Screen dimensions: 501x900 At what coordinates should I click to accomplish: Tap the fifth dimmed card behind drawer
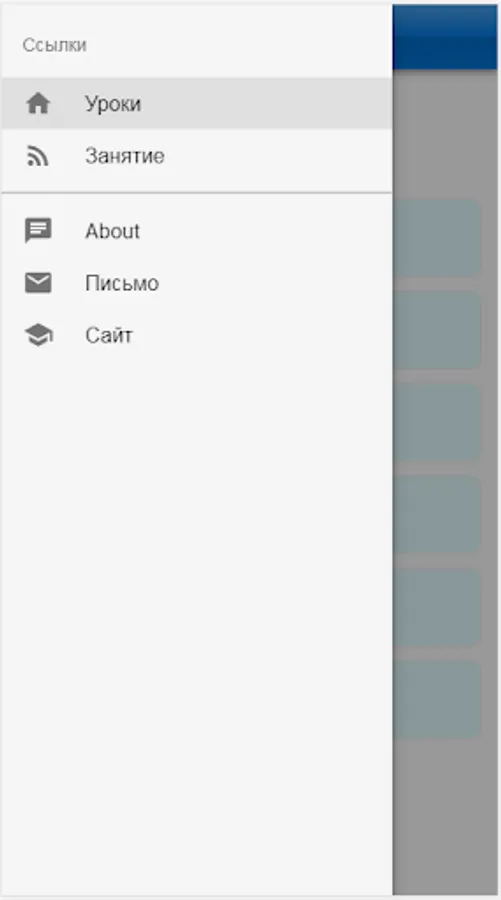tap(437, 607)
